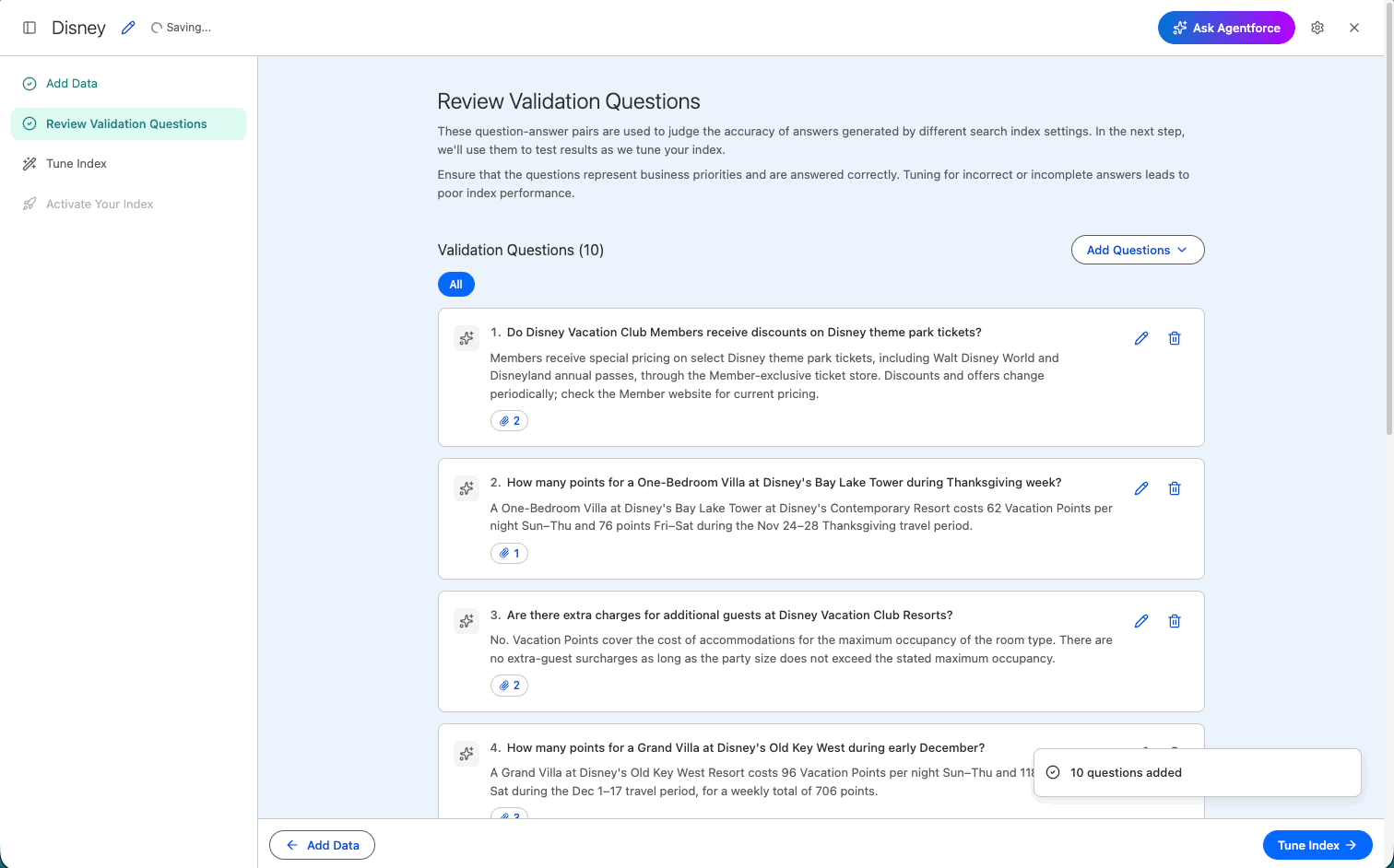Edit question 1 about theme park ticket discounts
Viewport: 1394px width, 868px height.
tap(1141, 338)
